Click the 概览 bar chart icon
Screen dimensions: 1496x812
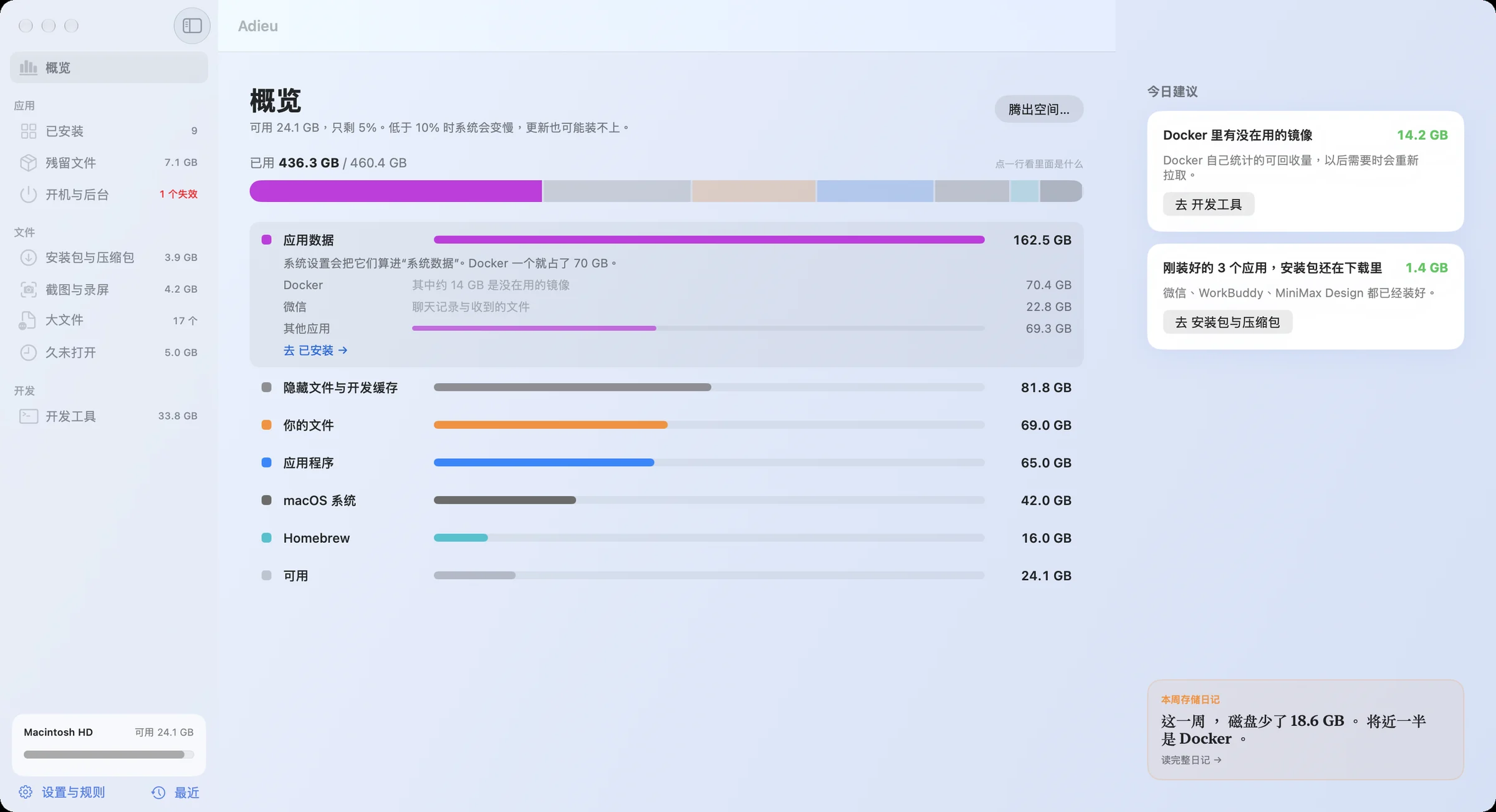tap(28, 67)
